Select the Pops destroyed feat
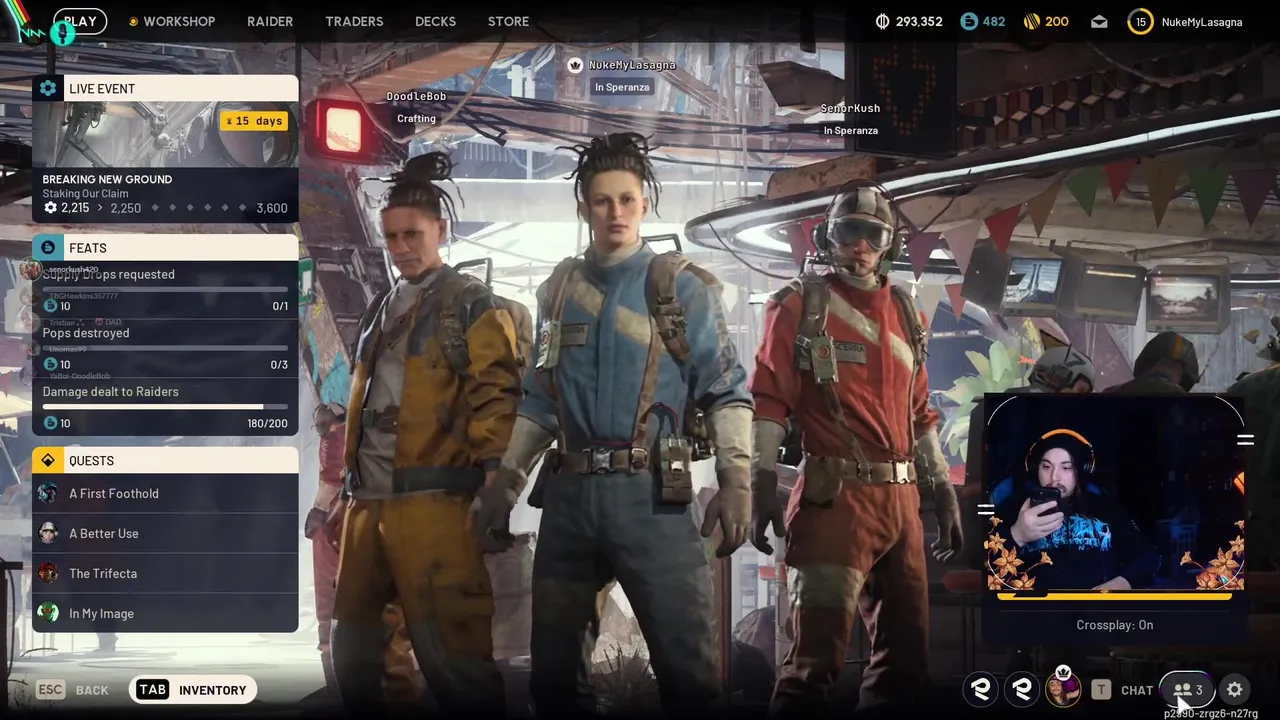1280x720 pixels. (x=165, y=348)
